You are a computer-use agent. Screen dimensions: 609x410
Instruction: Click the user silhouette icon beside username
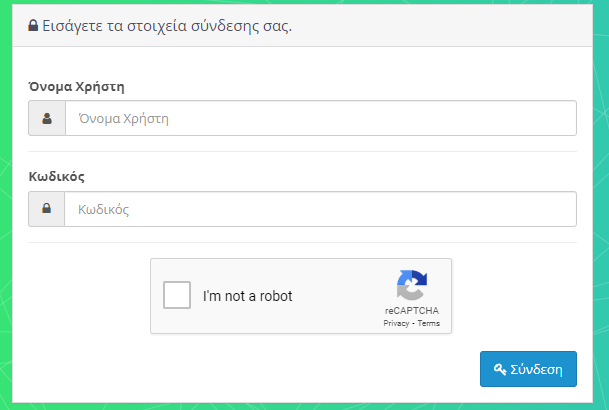coord(47,118)
